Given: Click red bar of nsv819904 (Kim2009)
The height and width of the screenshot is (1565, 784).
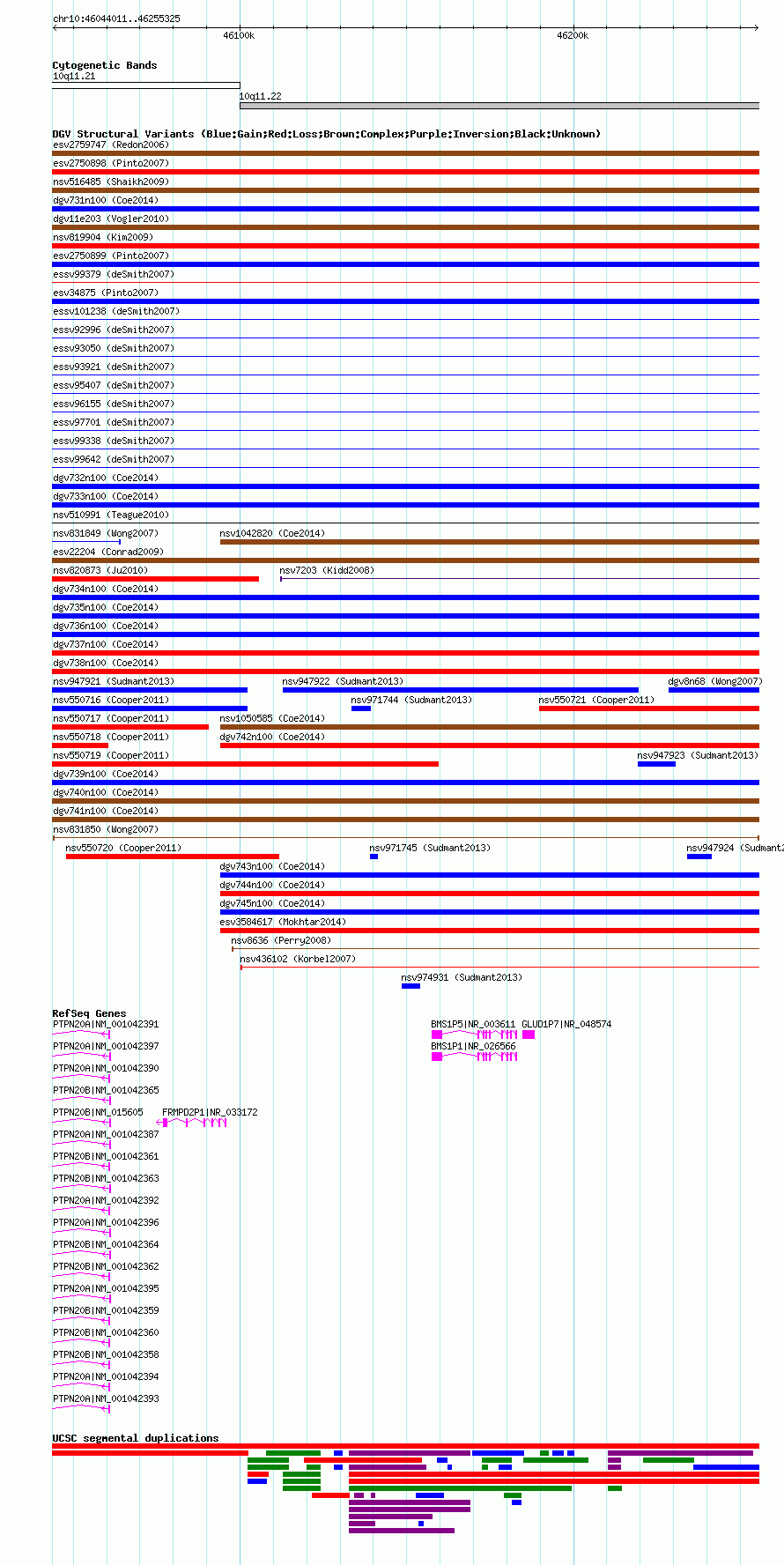Looking at the screenshot, I should pyautogui.click(x=406, y=246).
